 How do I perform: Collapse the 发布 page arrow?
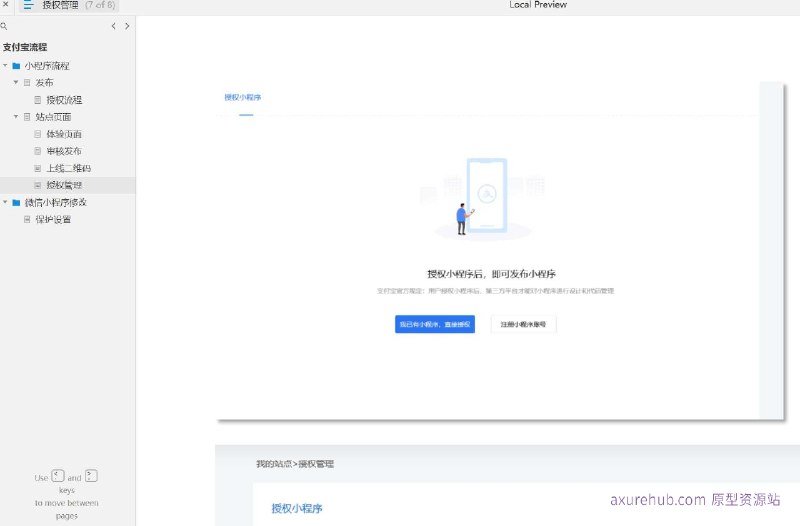(x=16, y=82)
